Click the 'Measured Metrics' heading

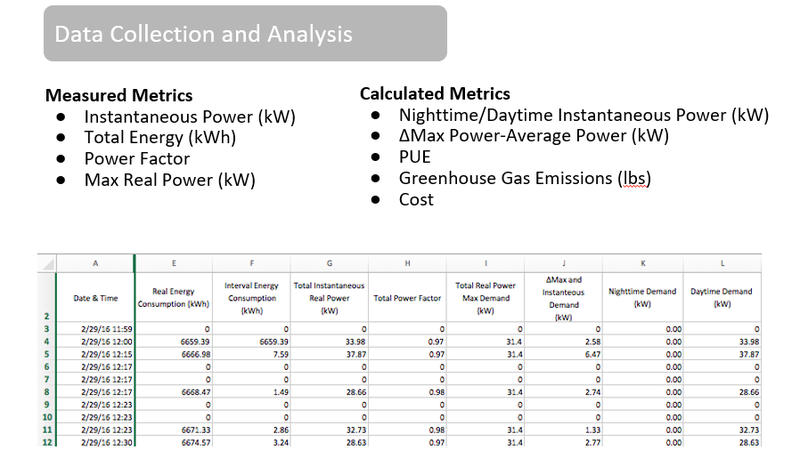pos(119,96)
